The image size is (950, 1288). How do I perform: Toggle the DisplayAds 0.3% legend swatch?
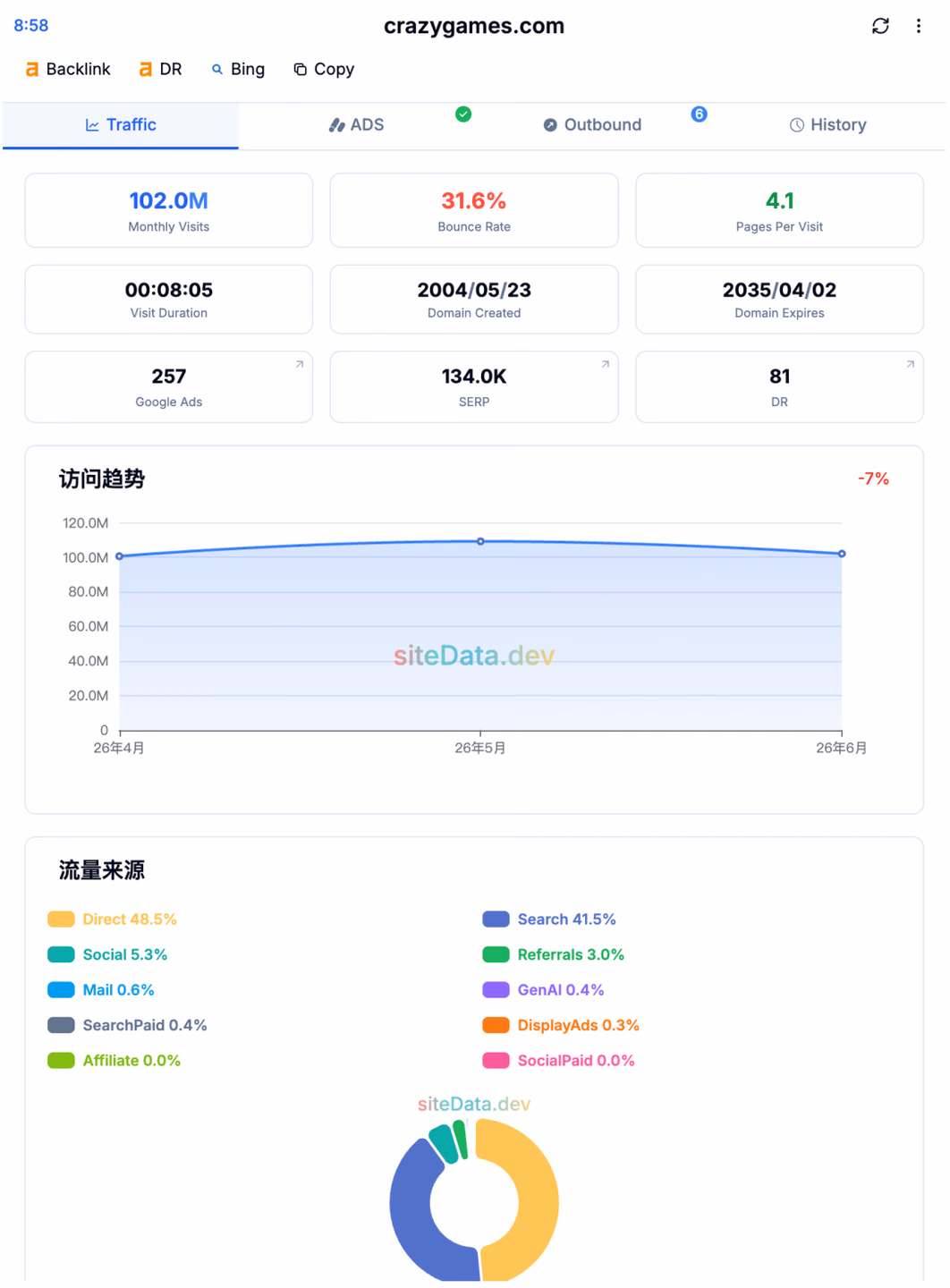(496, 1025)
